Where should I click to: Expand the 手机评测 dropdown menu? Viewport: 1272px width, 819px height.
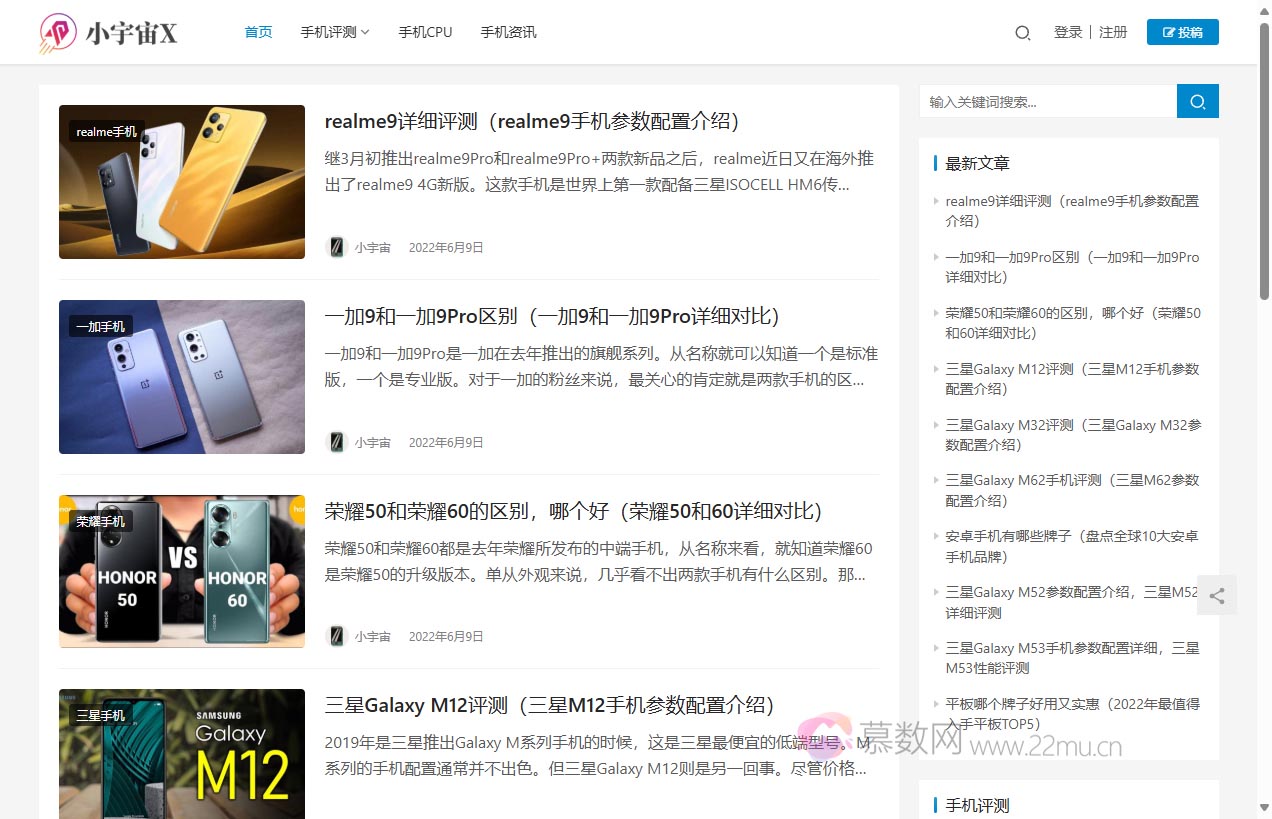point(335,32)
